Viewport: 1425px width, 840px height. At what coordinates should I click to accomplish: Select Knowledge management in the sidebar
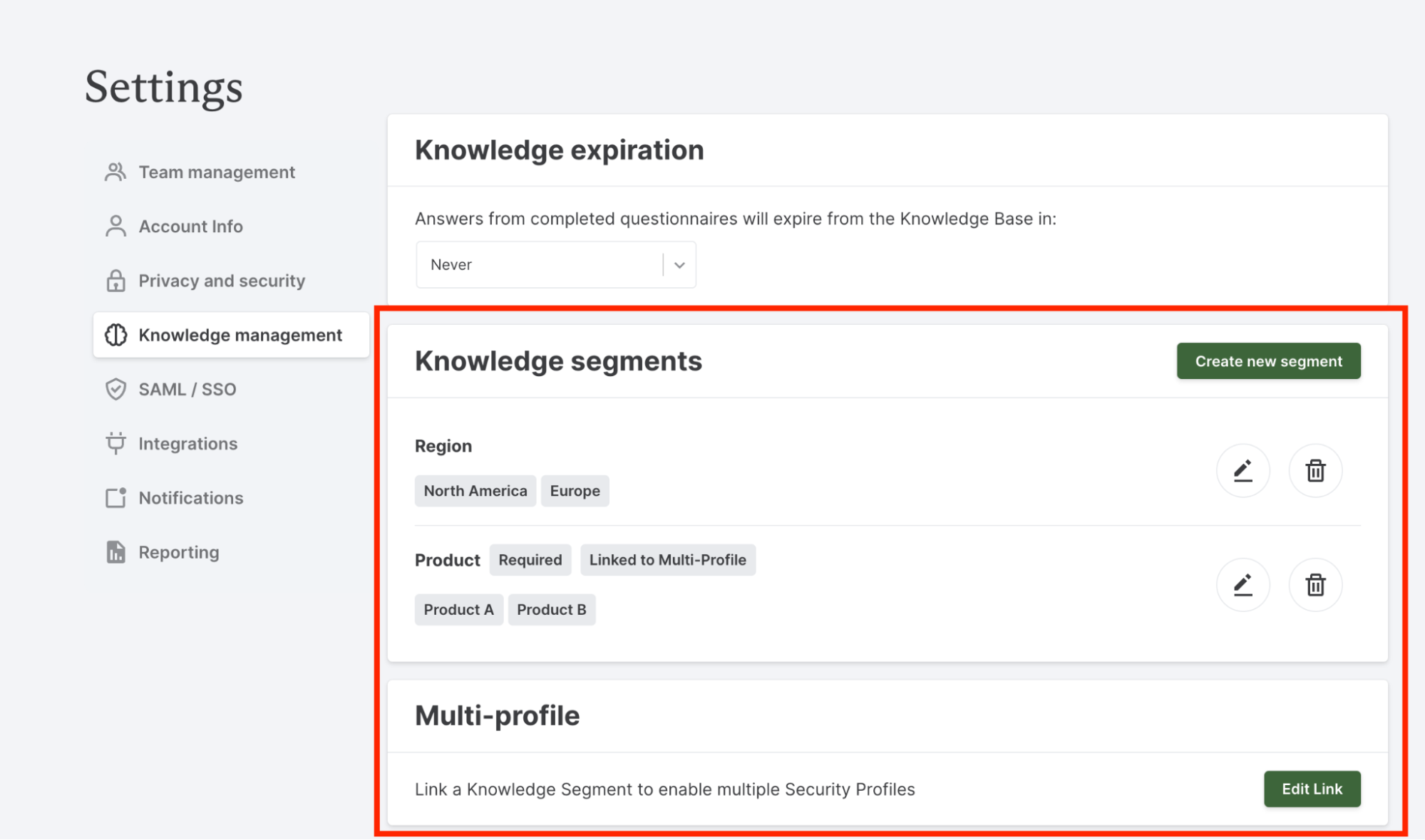(x=231, y=335)
